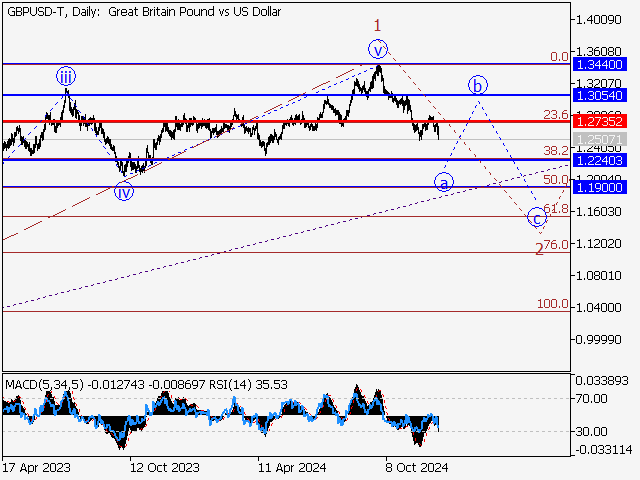640x480 pixels.
Task: Select the circled wave v marker at peak
Action: (x=377, y=48)
